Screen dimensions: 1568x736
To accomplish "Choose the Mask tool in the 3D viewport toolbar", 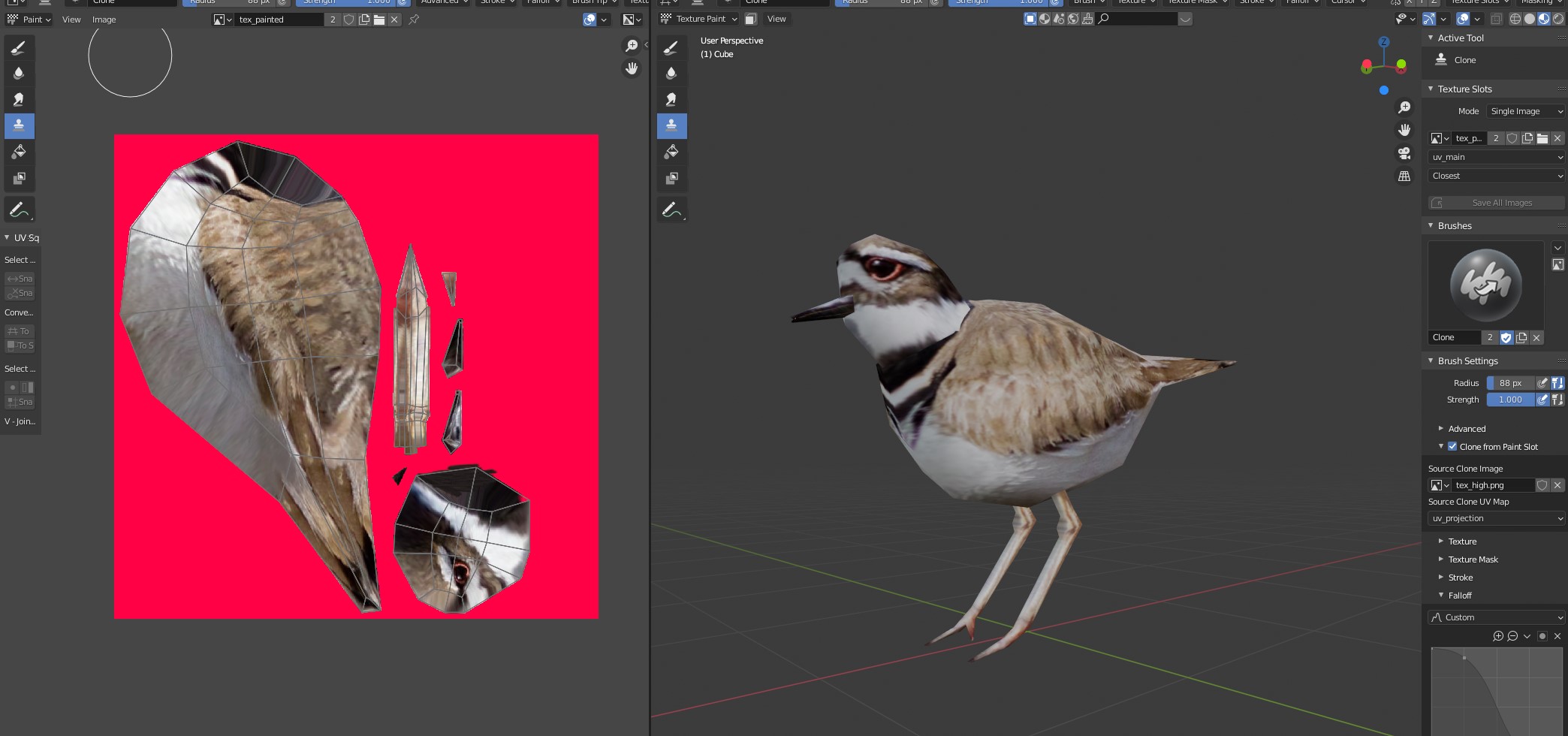I will (671, 178).
